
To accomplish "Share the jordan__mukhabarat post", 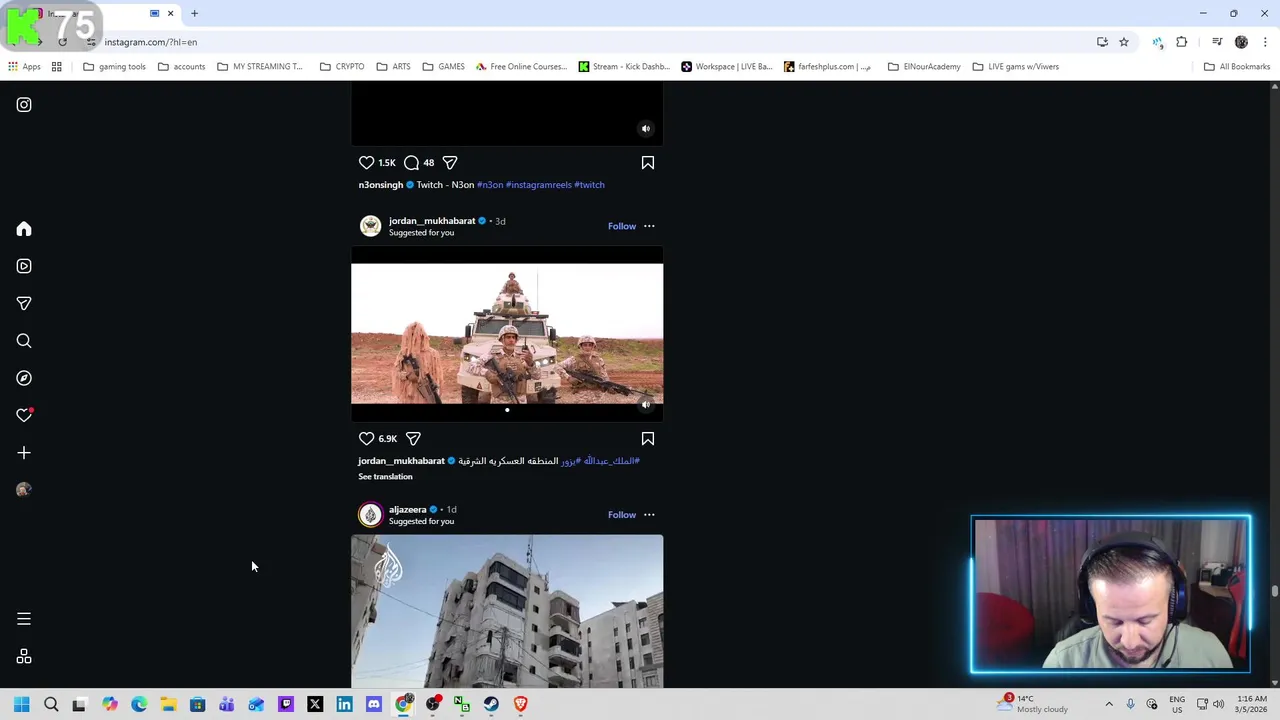I will (x=413, y=439).
